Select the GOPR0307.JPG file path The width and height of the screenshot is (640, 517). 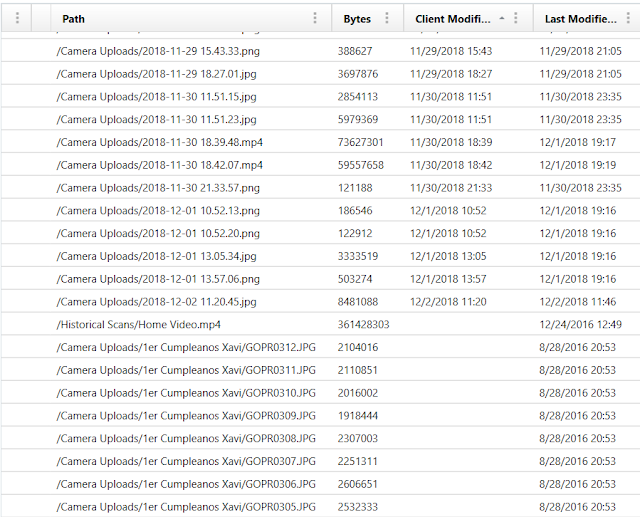coord(186,462)
